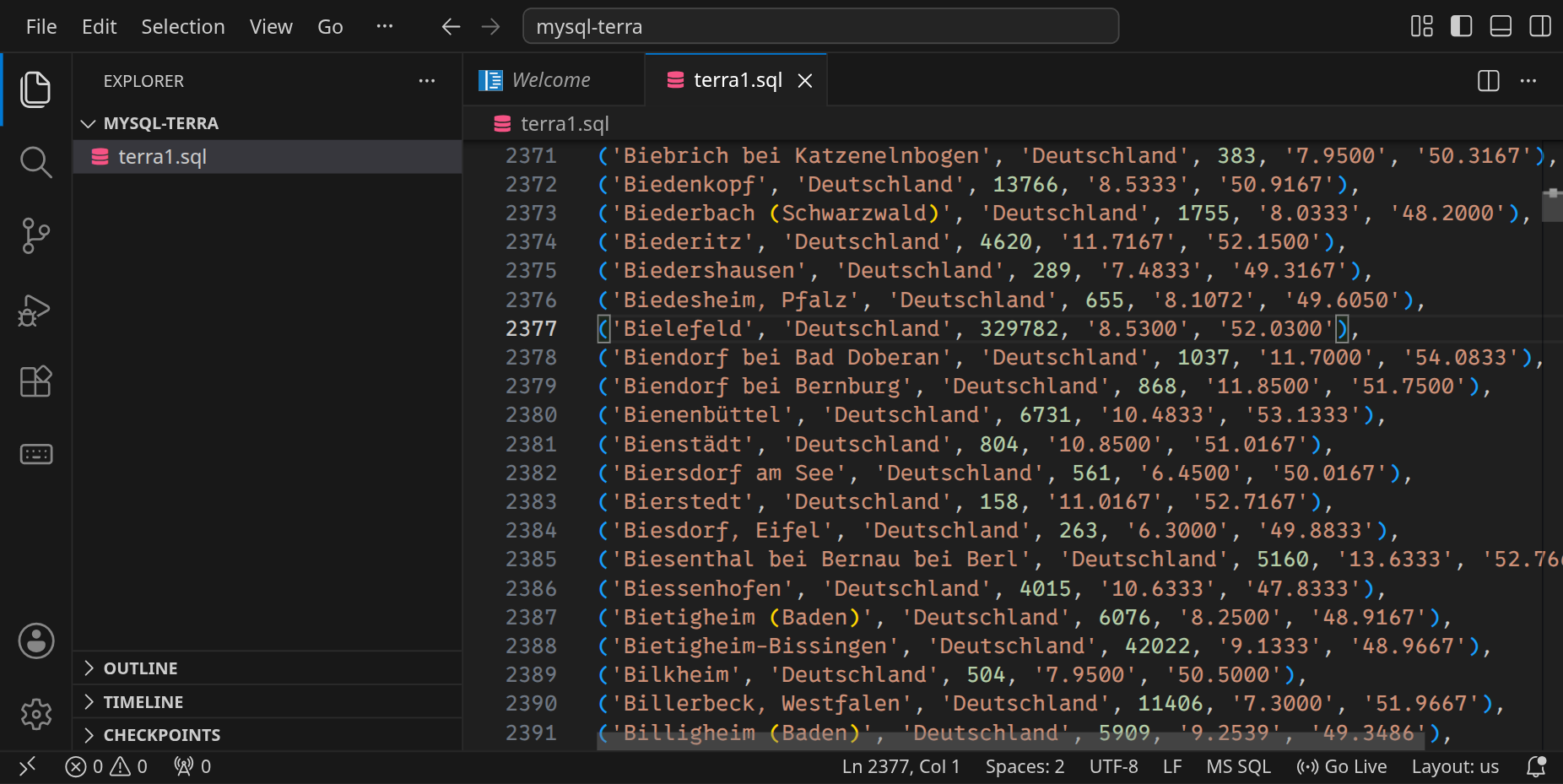Image resolution: width=1563 pixels, height=784 pixels.
Task: Go back using the left arrow
Action: 451,27
